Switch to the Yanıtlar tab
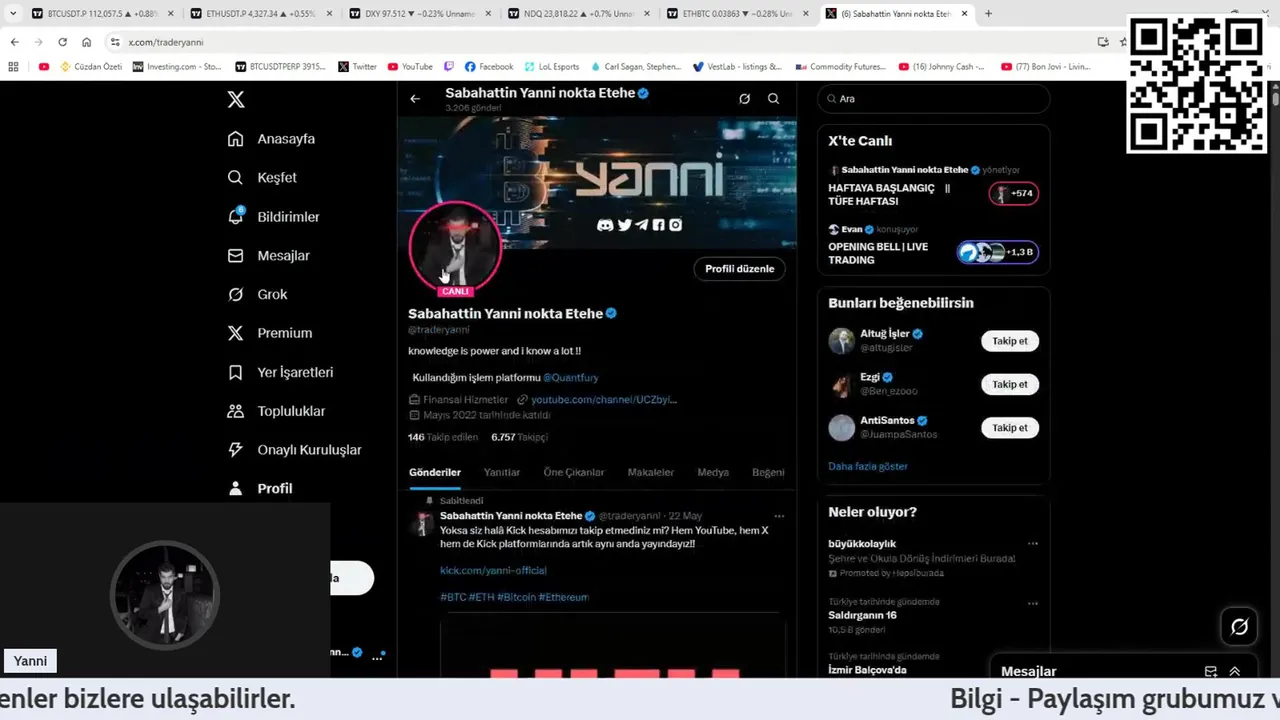Image resolution: width=1280 pixels, height=720 pixels. click(502, 472)
